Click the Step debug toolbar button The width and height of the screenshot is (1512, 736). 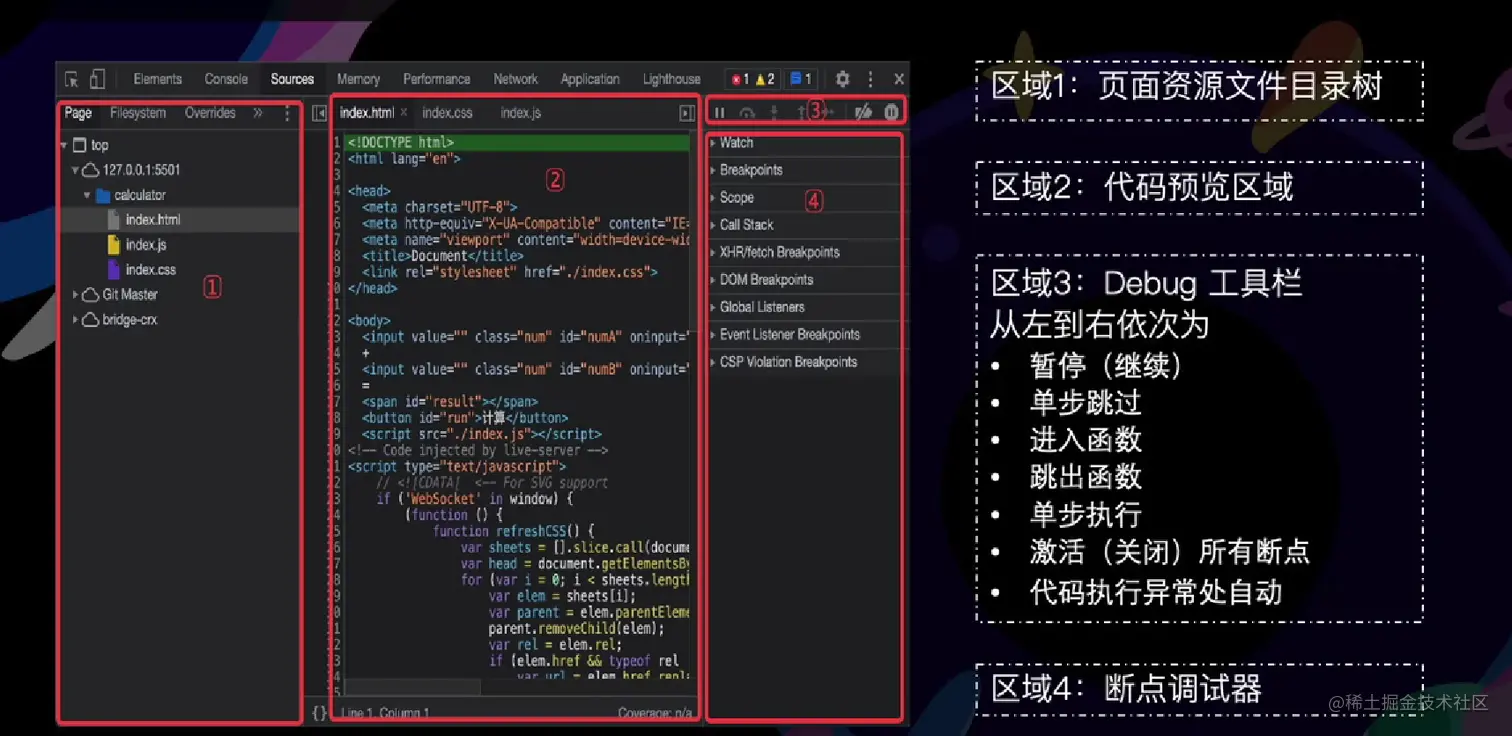tap(828, 113)
